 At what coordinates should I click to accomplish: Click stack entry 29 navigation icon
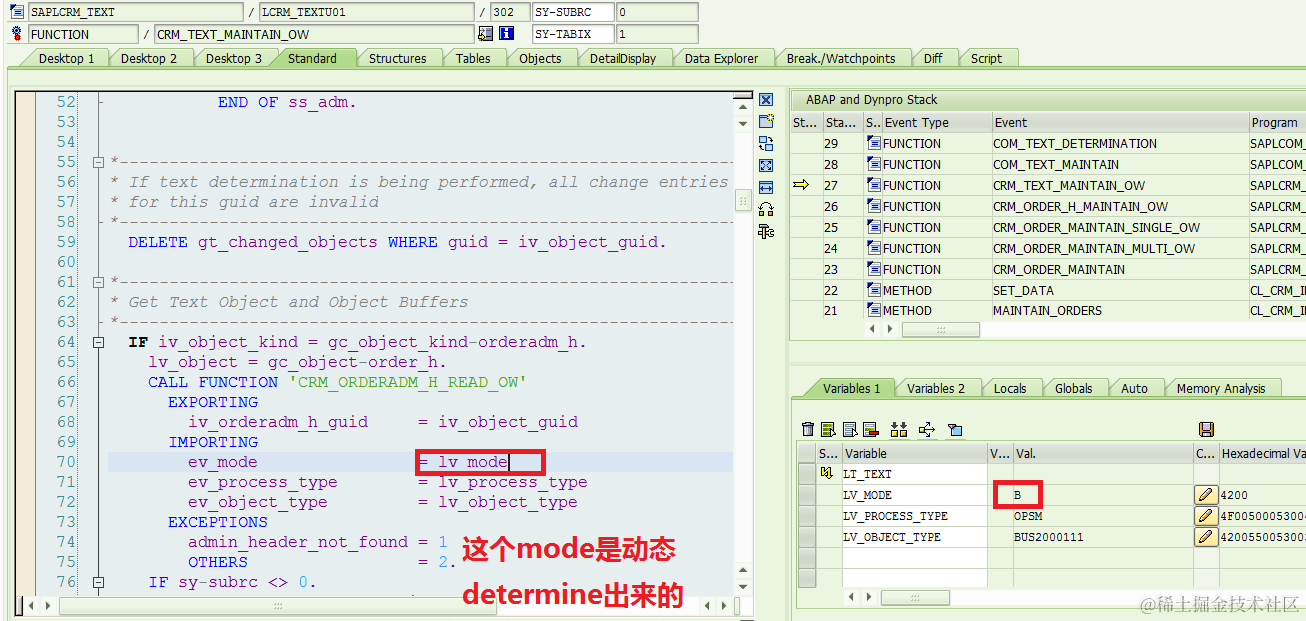click(874, 144)
